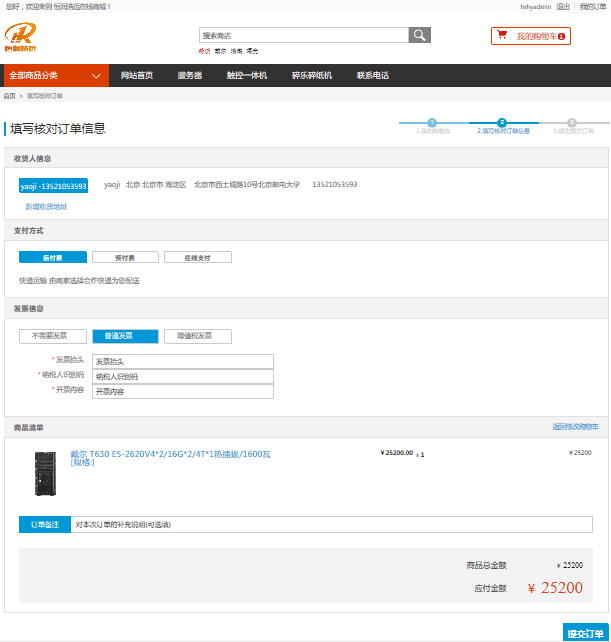Select the 预付费 payment option
The image size is (611, 642).
125,257
